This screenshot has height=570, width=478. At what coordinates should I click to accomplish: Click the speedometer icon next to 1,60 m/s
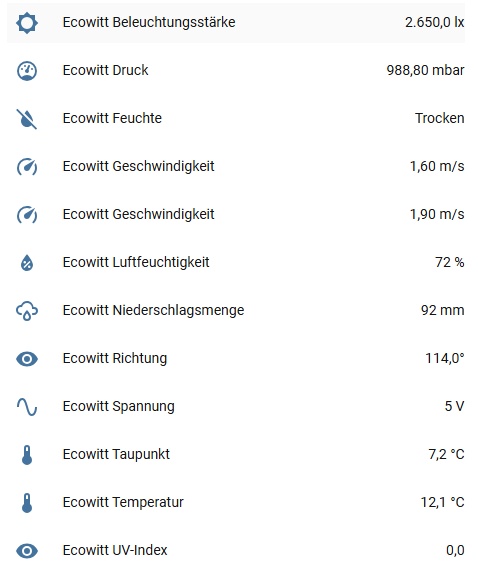(x=27, y=167)
